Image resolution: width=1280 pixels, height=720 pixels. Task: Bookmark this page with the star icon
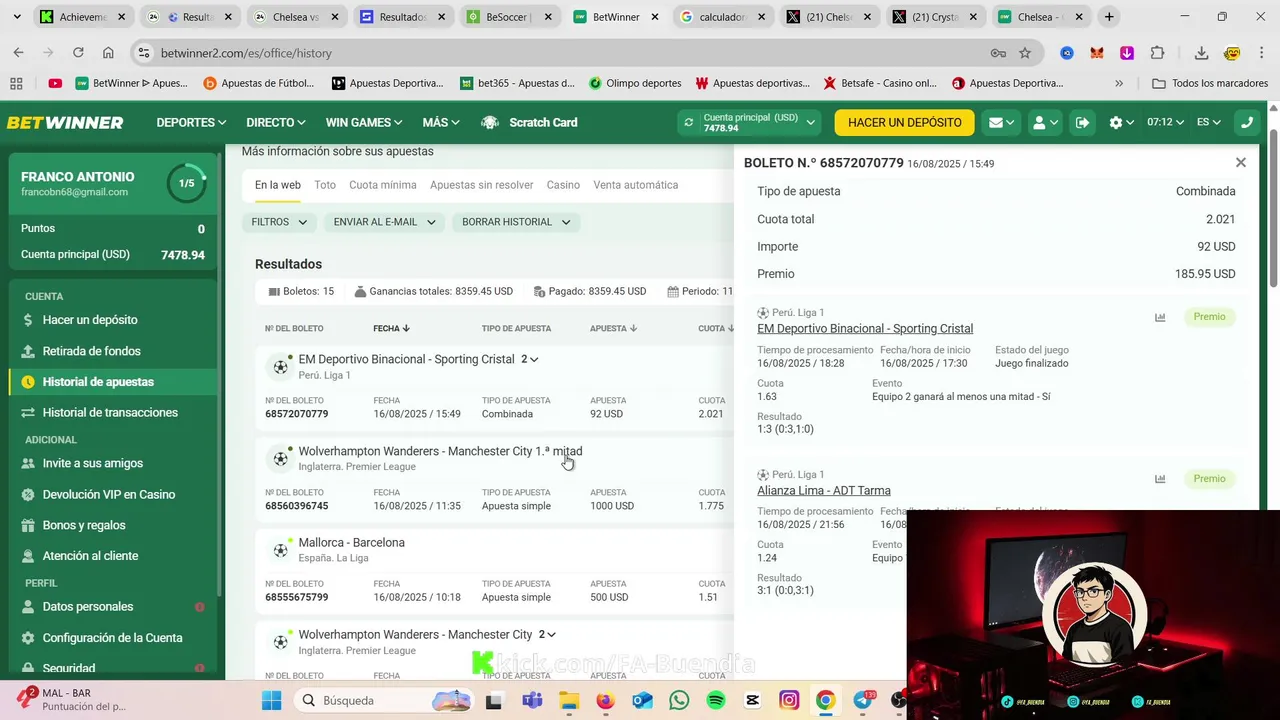point(1025,53)
